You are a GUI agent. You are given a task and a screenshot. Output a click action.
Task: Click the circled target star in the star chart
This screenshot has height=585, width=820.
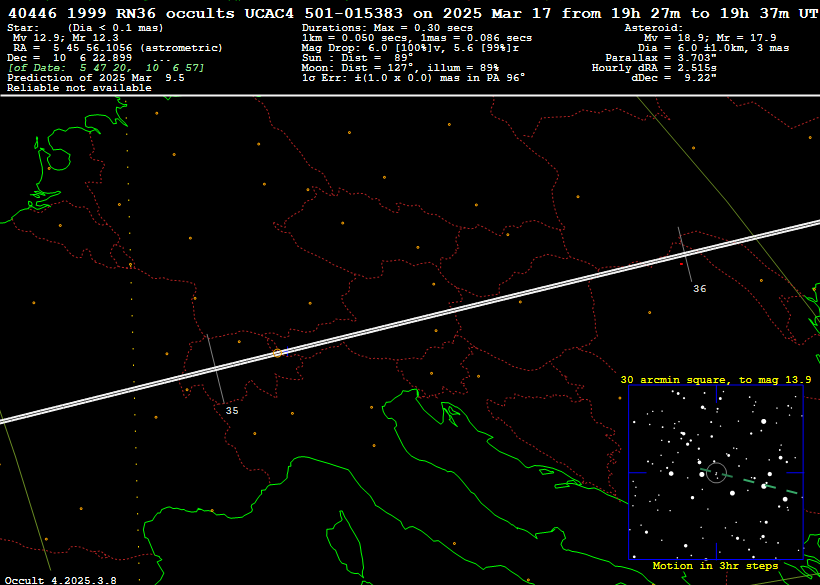point(716,473)
